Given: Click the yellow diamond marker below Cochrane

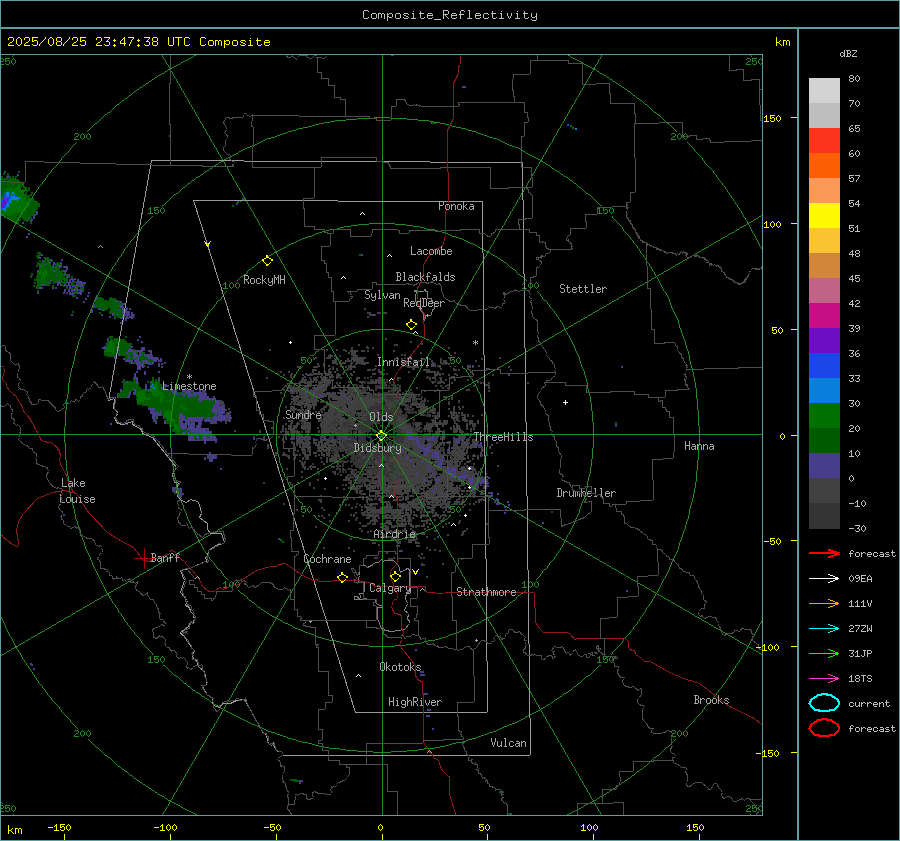Looking at the screenshot, I should click(342, 577).
